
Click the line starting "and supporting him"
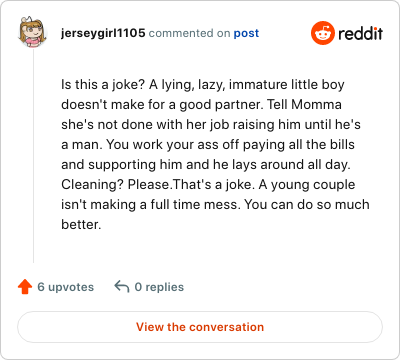[206, 165]
